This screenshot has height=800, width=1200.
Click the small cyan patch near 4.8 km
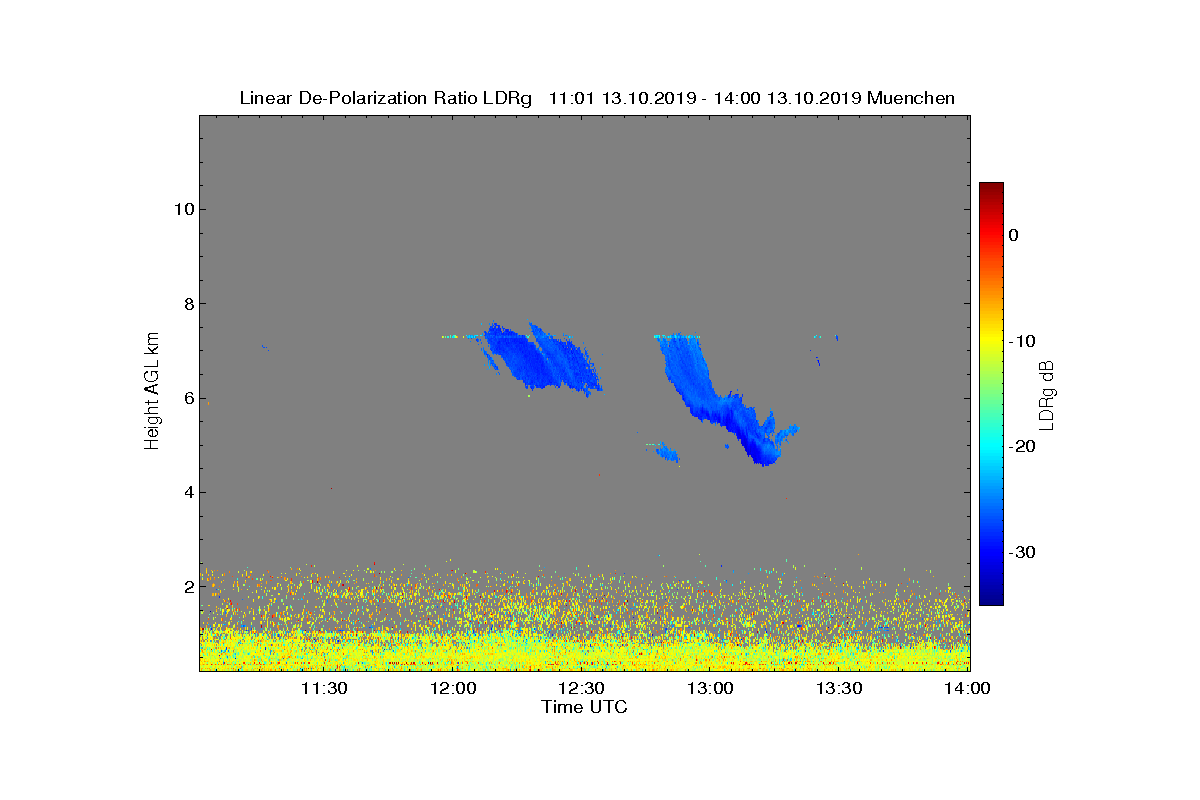pyautogui.click(x=666, y=453)
